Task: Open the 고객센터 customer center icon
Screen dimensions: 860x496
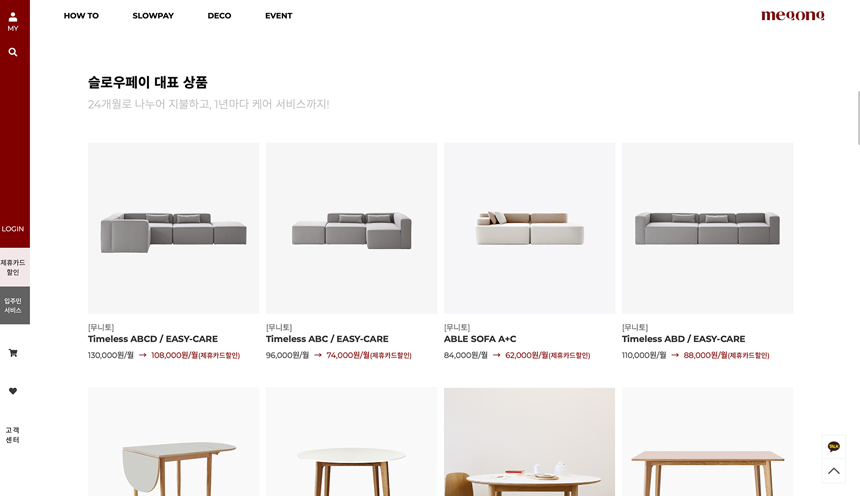Action: (13, 435)
